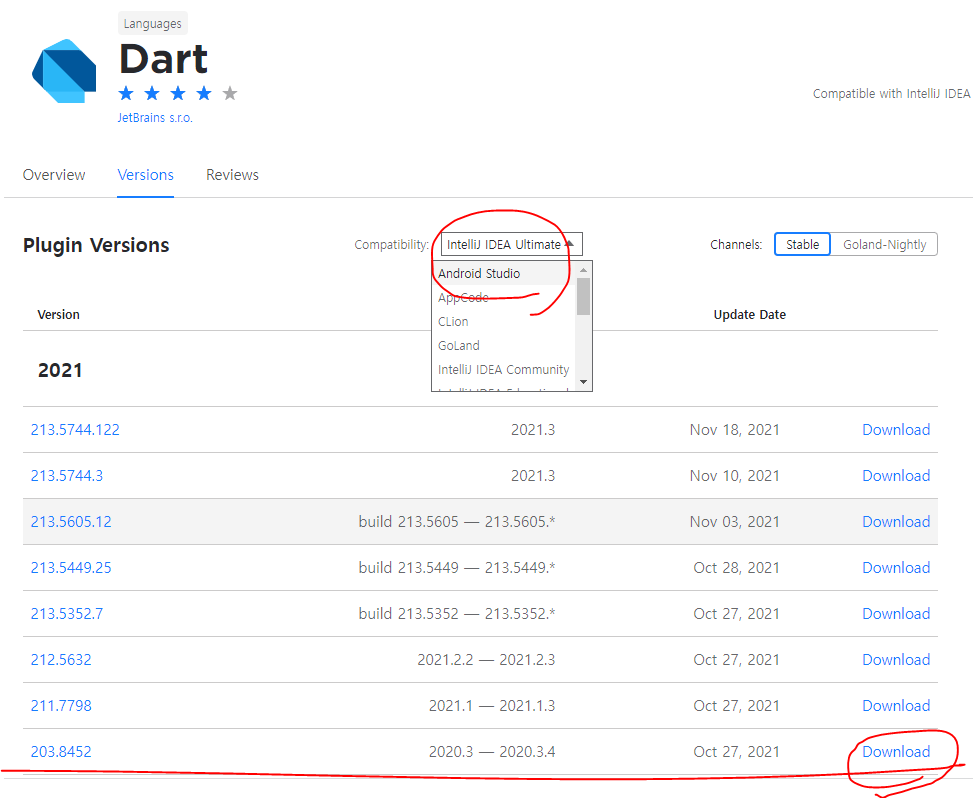The image size is (973, 798).
Task: Select AppCode from compatibility list
Action: point(503,297)
